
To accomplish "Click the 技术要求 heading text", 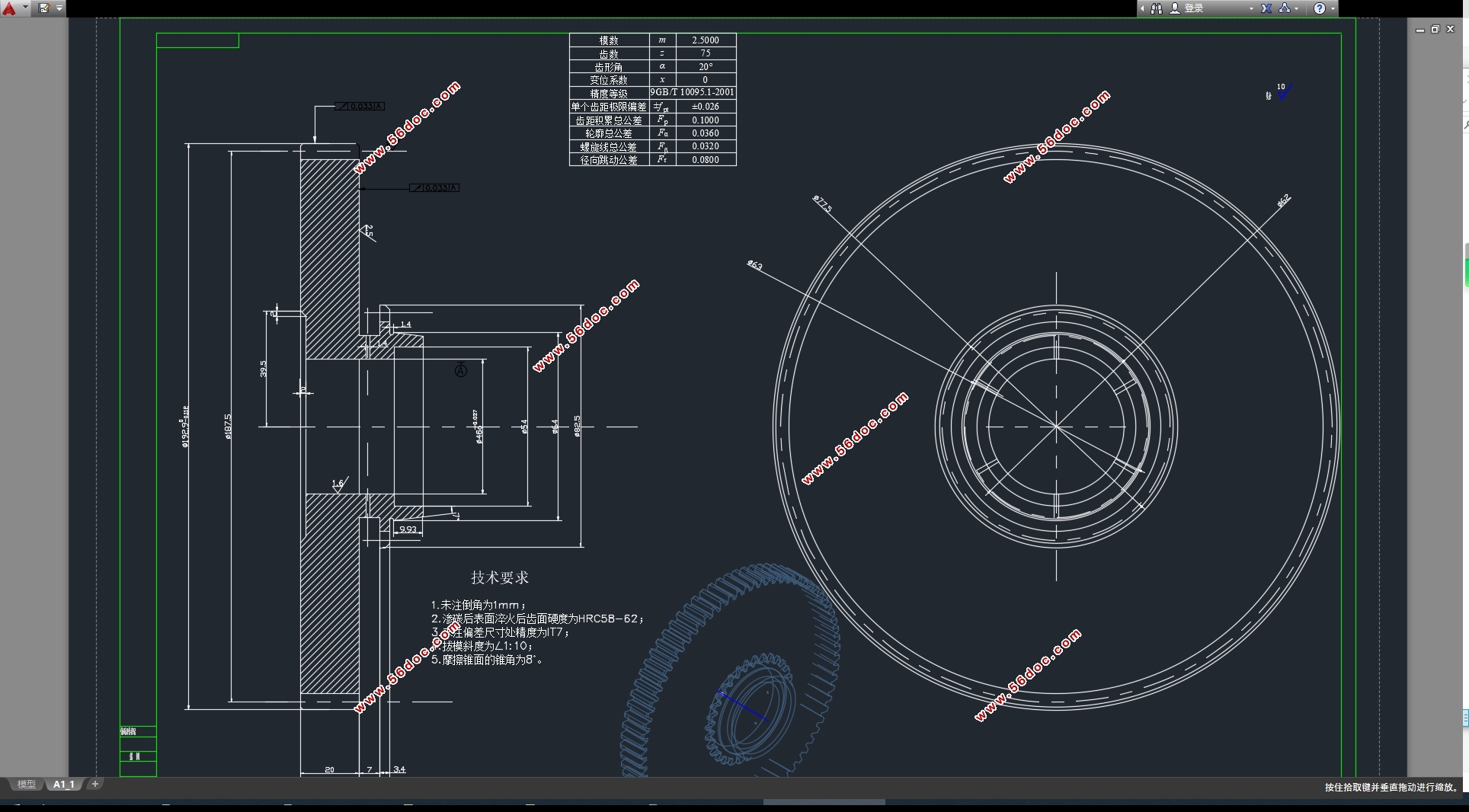I will point(500,577).
